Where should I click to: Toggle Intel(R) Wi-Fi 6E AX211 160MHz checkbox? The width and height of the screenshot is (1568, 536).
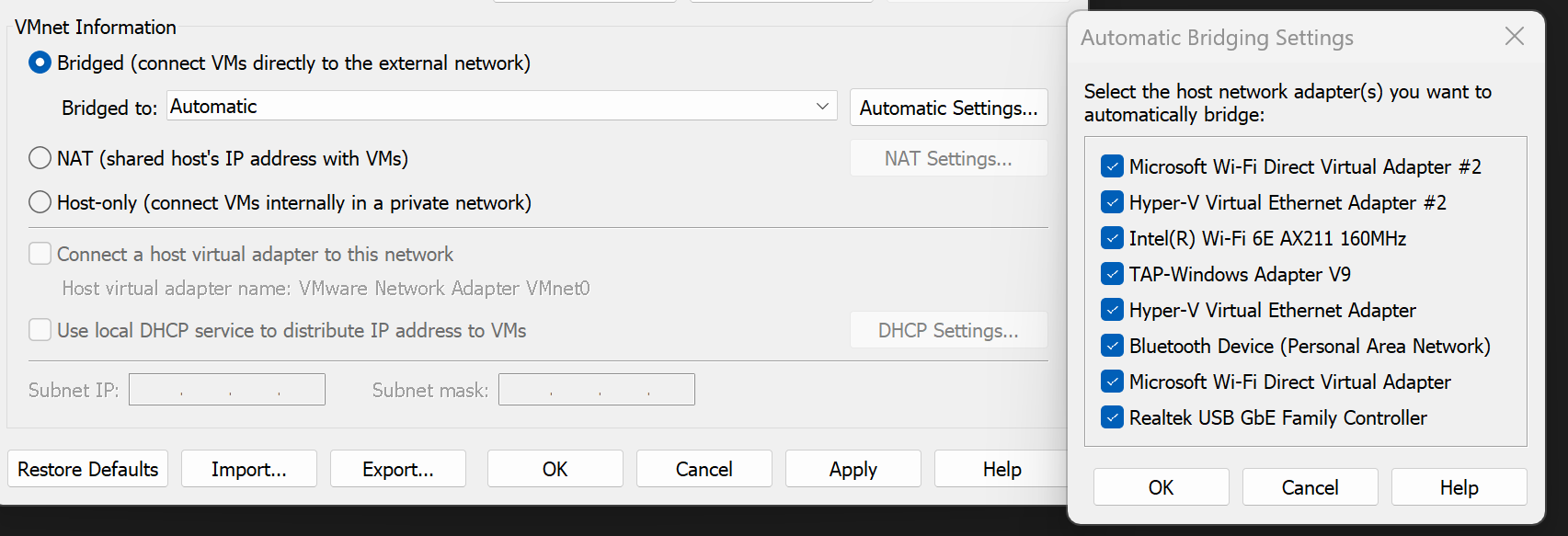point(1112,238)
